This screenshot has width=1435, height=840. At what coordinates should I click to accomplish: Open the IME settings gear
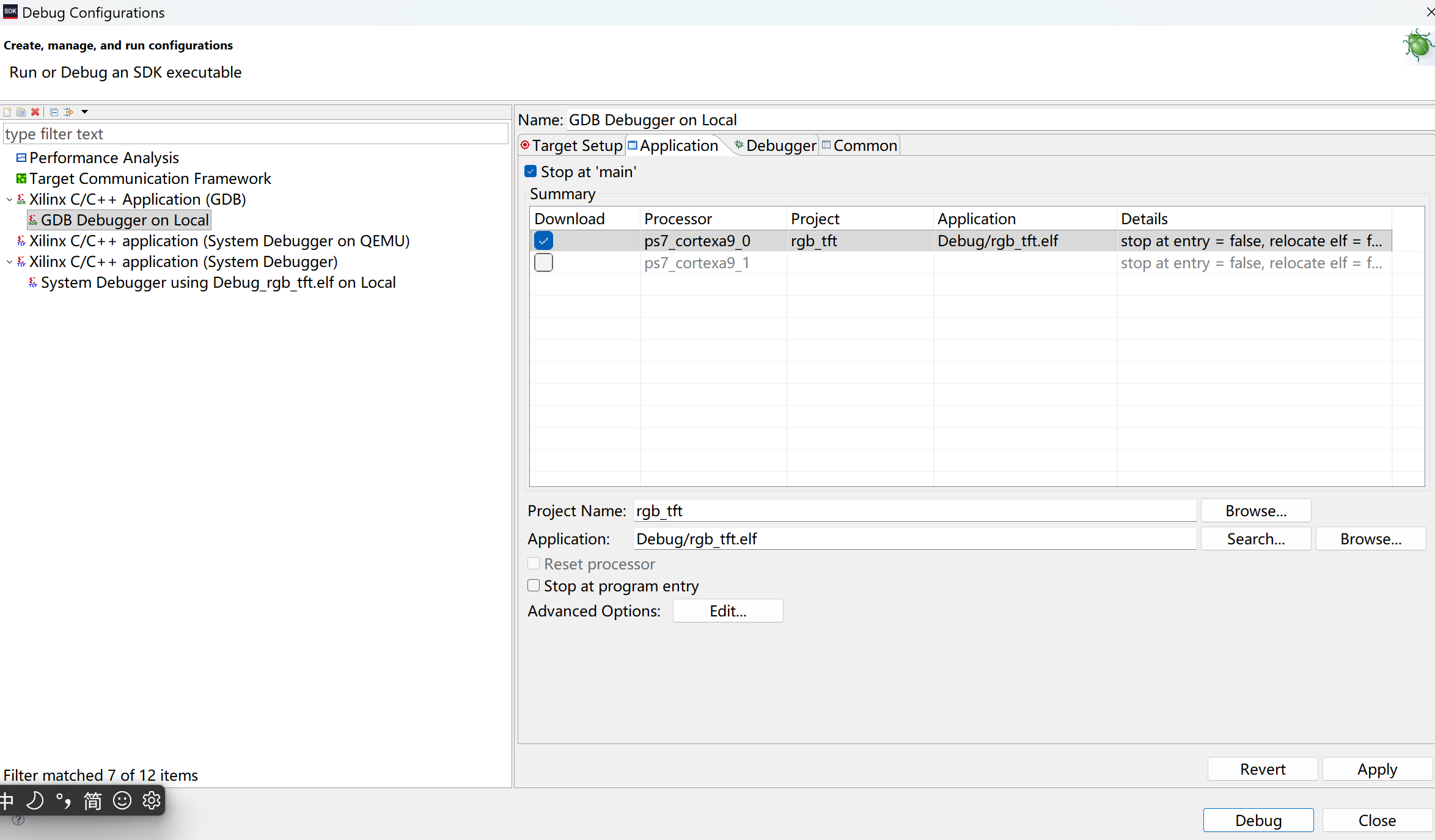152,800
